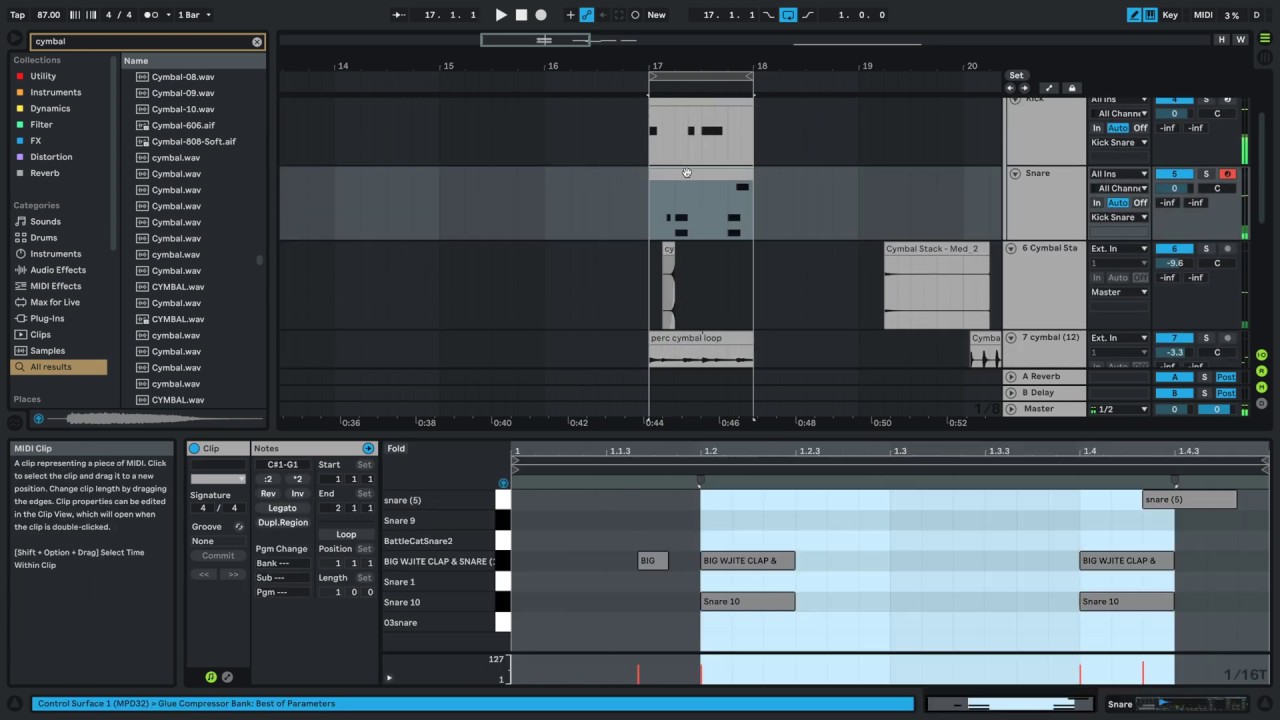Jump to the next locator arrow
The height and width of the screenshot is (720, 1280).
pos(1022,88)
